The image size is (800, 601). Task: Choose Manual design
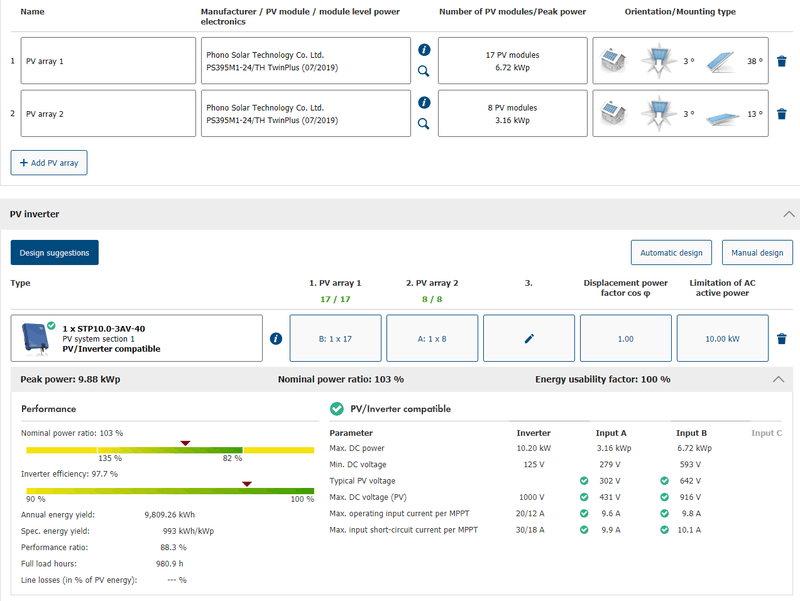coord(757,253)
